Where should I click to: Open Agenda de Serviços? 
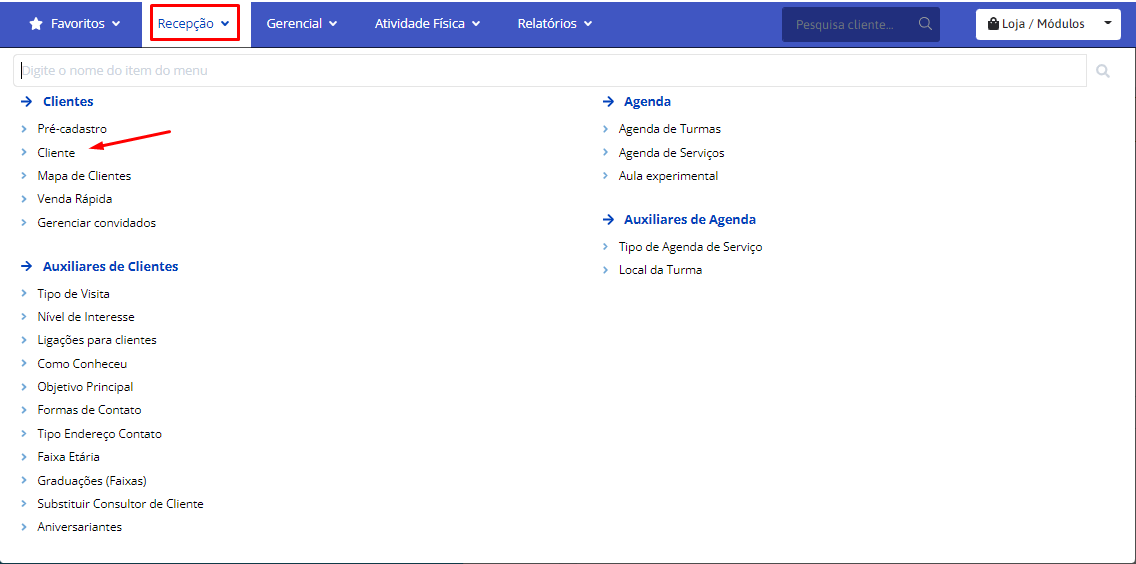point(672,153)
